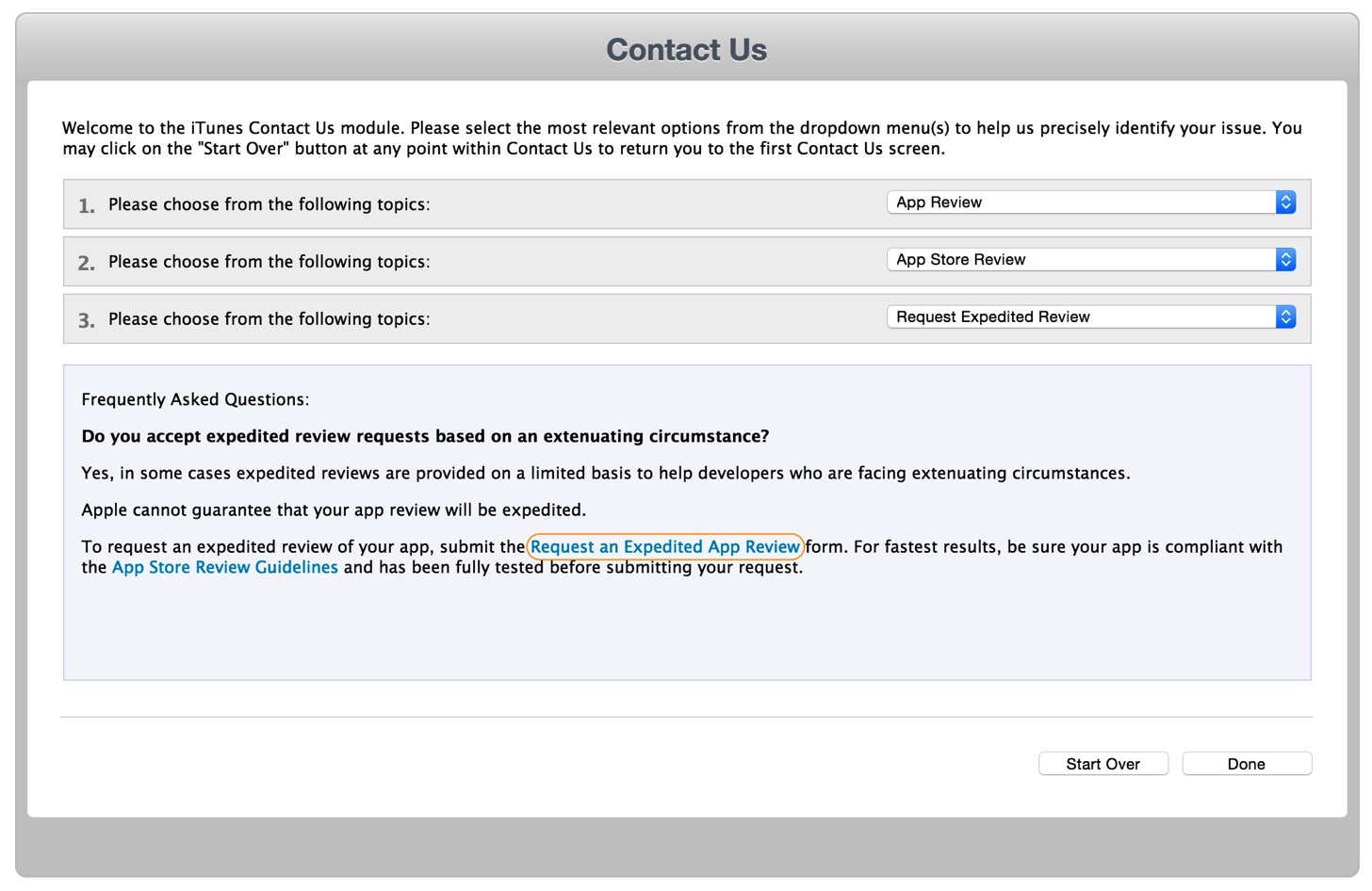Select the second topic row label
This screenshot has width=1372, height=891.
[x=269, y=262]
